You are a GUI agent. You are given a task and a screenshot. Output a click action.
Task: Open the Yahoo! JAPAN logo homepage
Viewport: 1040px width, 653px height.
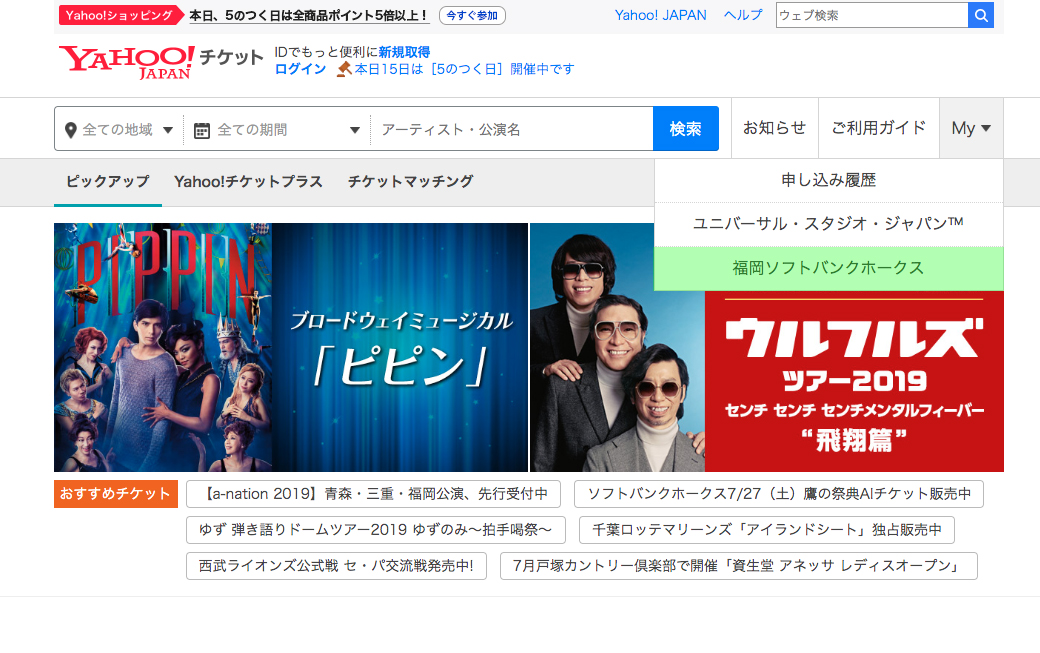127,62
